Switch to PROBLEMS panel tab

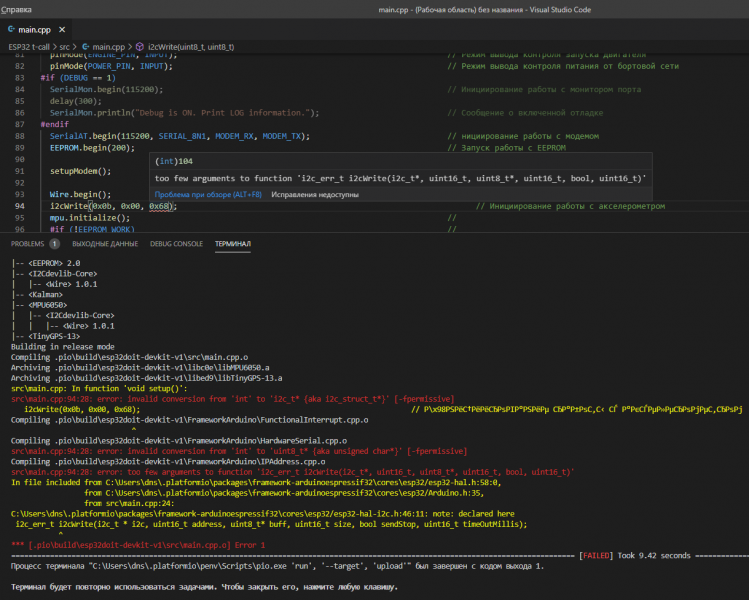tap(27, 244)
